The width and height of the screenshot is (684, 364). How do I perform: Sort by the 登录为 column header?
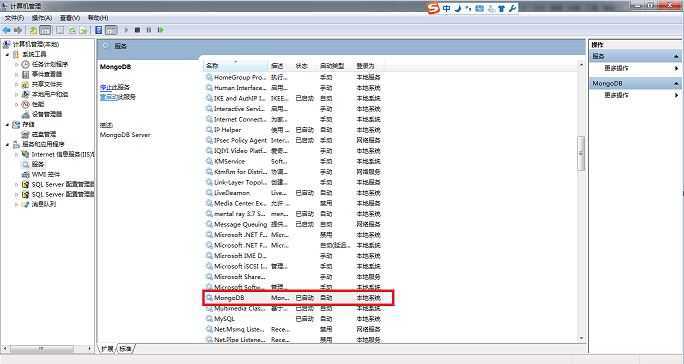(368, 66)
